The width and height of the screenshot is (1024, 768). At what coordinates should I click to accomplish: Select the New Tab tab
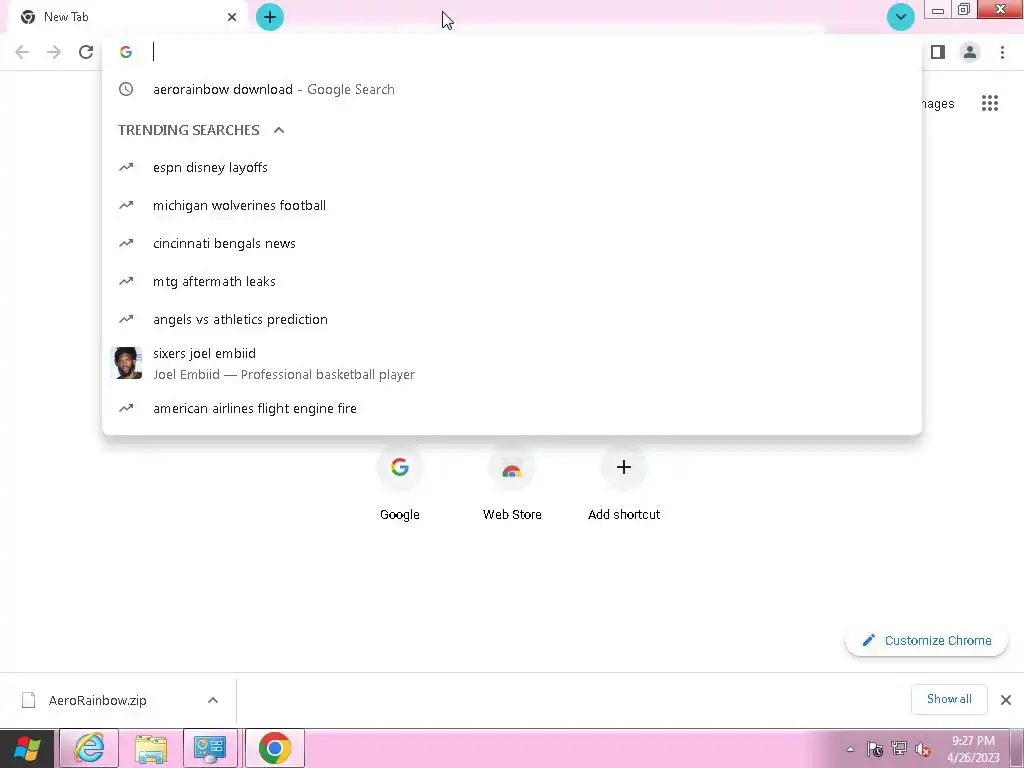point(128,17)
